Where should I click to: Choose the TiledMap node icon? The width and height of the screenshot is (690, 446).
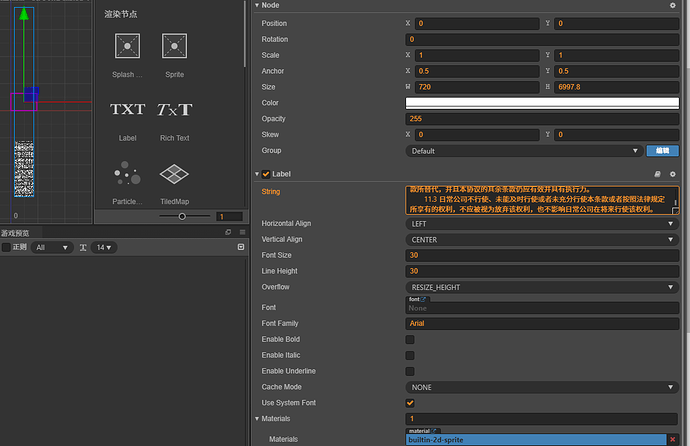(x=174, y=174)
